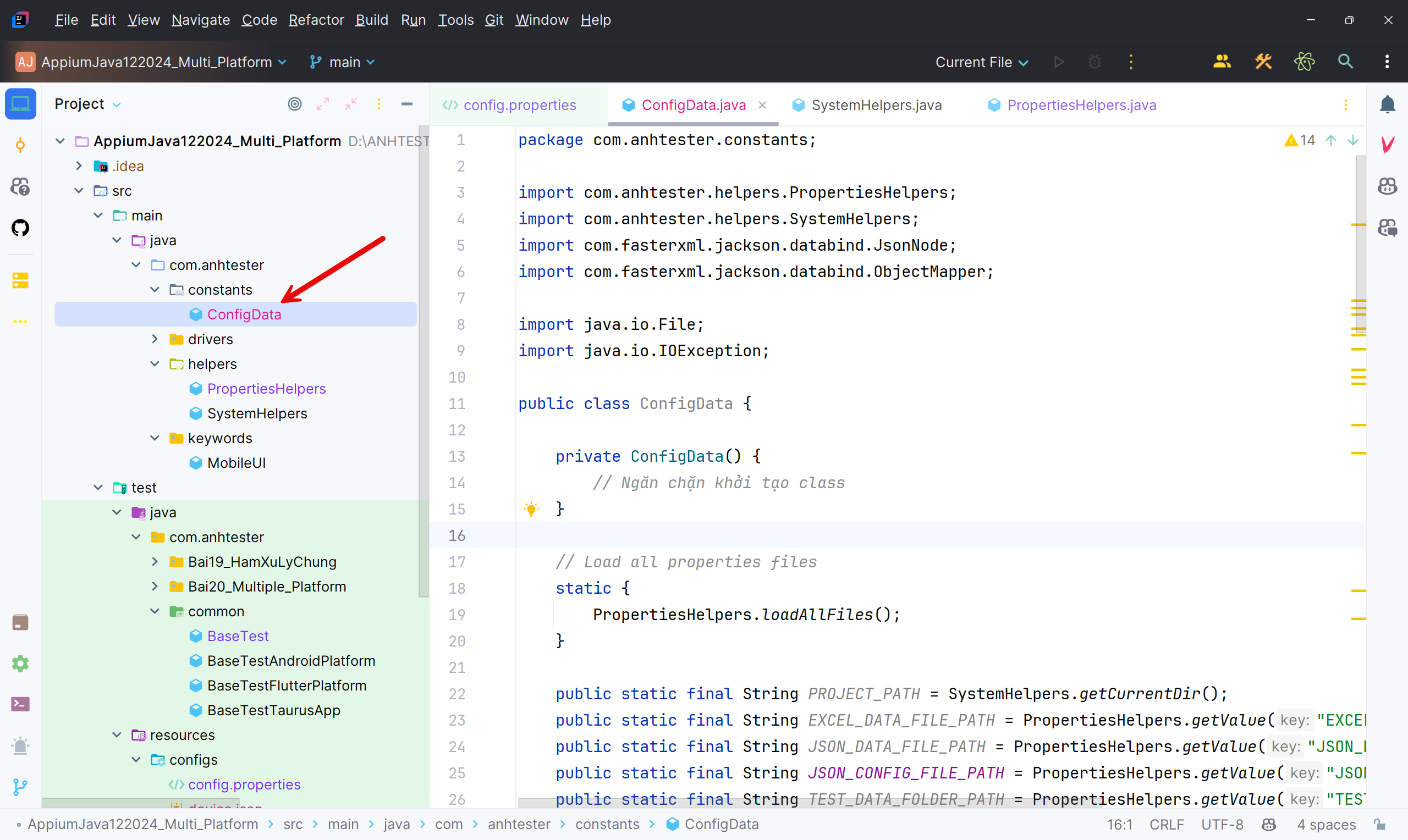Click the 4 spaces indent widget
This screenshot has width=1408, height=840.
[x=1326, y=824]
